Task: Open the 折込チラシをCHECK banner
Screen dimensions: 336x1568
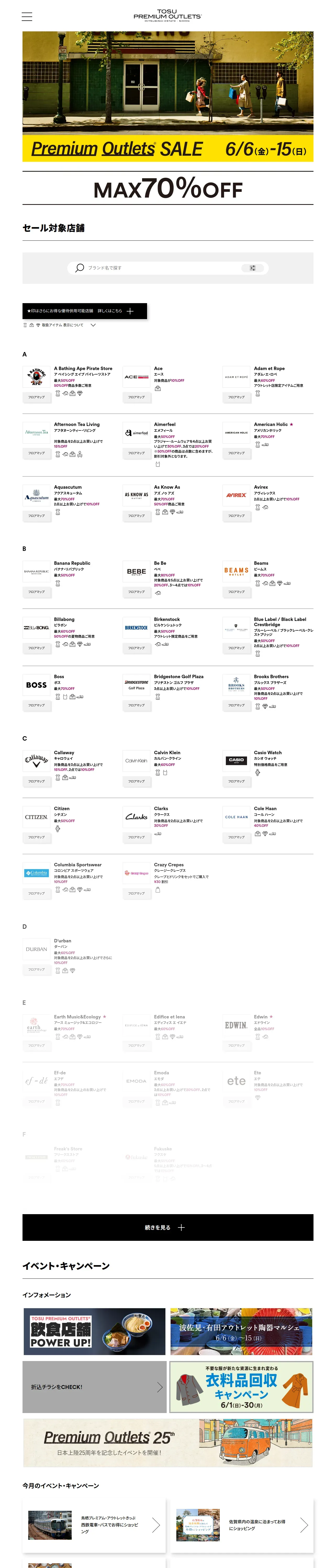Action: pyautogui.click(x=94, y=1387)
